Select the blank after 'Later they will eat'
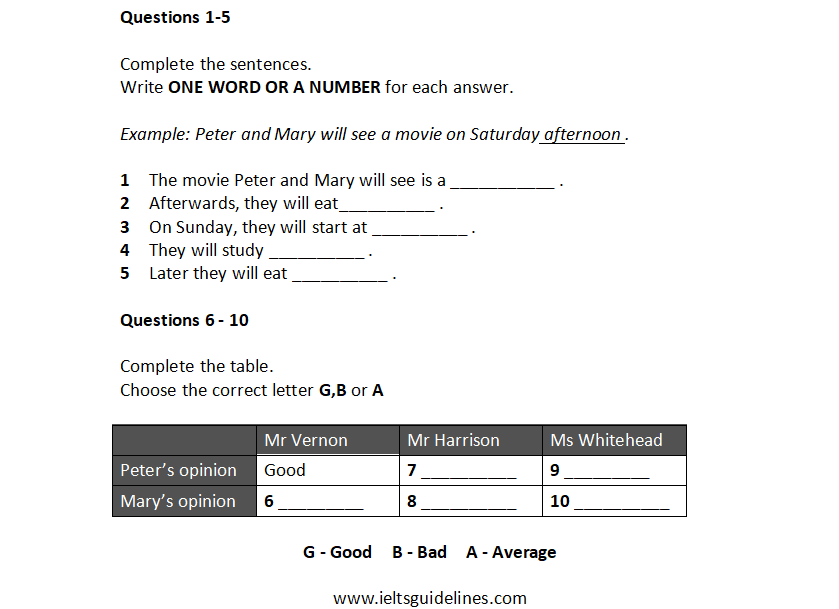839x609 pixels. (x=339, y=275)
